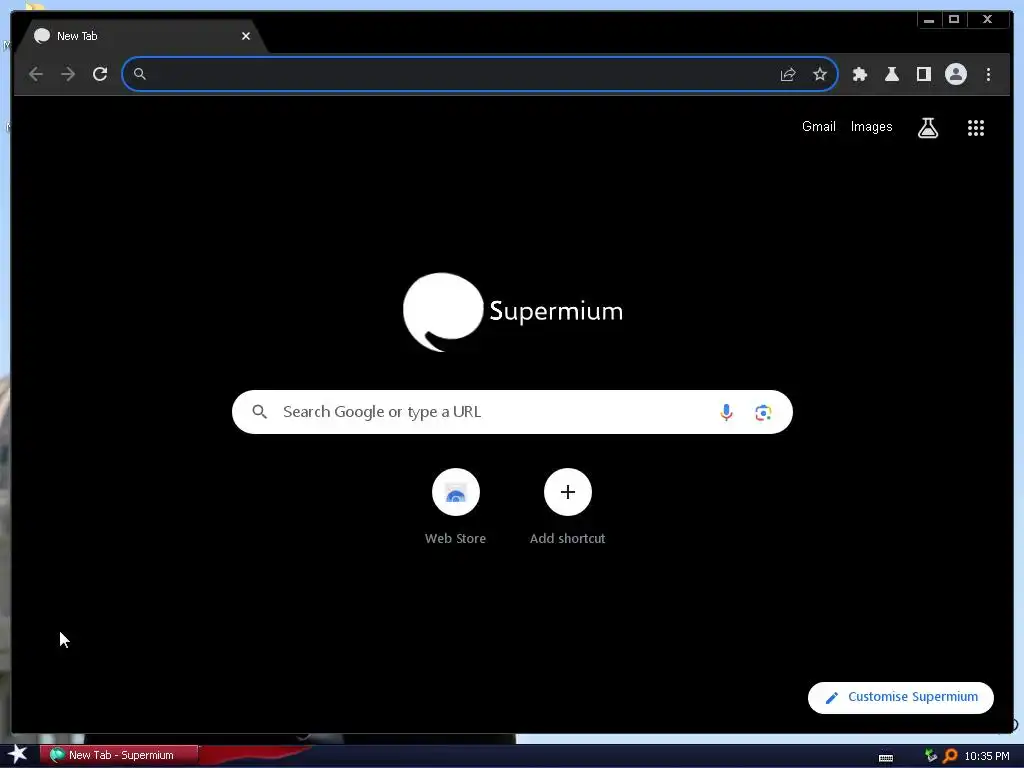Open the profile avatar menu
Viewport: 1024px width, 768px height.
coord(955,74)
